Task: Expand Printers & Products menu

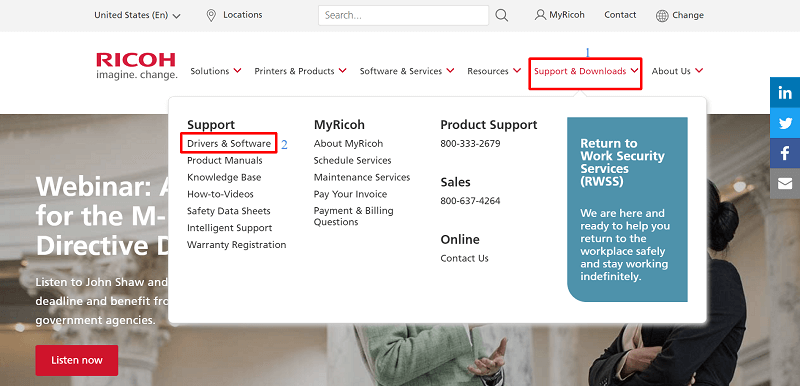Action: 301,71
